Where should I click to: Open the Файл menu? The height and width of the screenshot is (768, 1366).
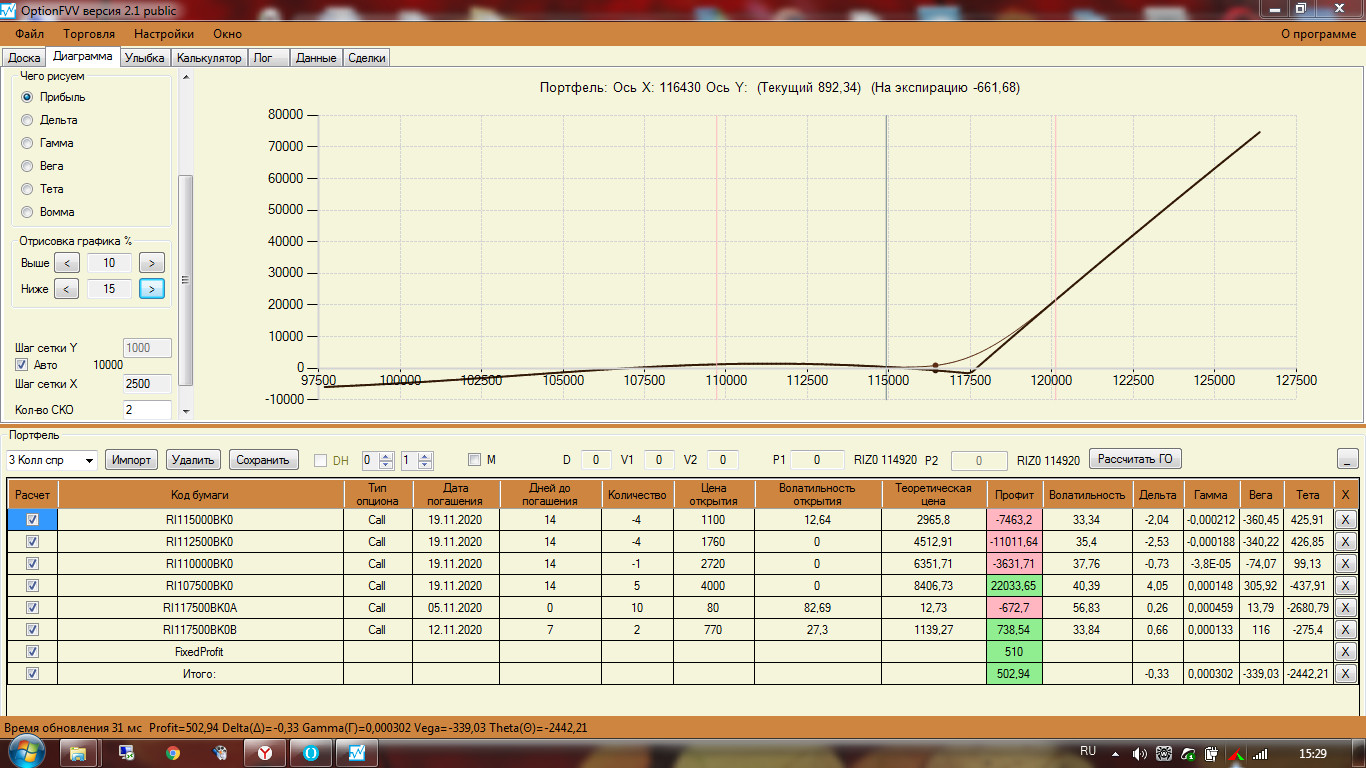[30, 34]
